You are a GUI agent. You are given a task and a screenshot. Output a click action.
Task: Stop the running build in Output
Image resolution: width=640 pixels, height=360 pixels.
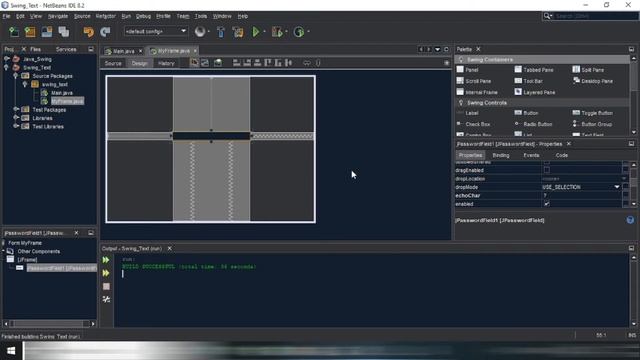pos(106,286)
